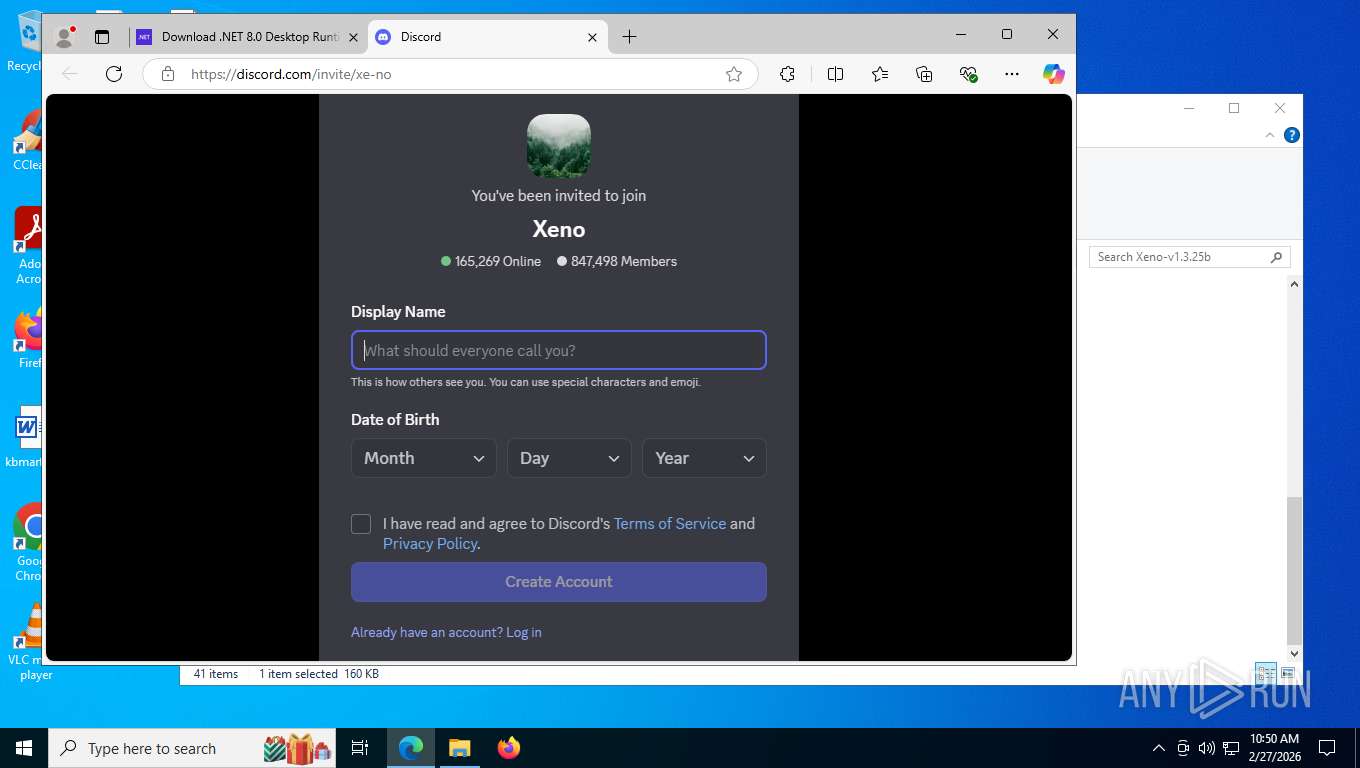Screen dimensions: 1360x768
Task: Open Edge Settings and more menu
Action: [1012, 74]
